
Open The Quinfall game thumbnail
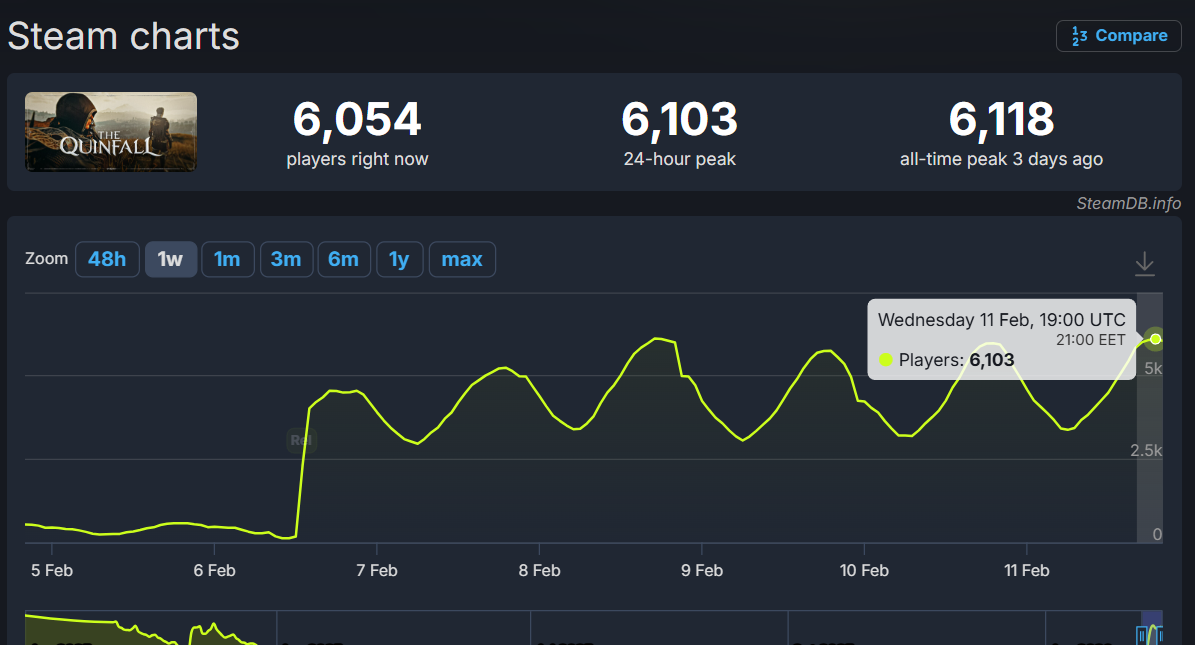coord(111,131)
